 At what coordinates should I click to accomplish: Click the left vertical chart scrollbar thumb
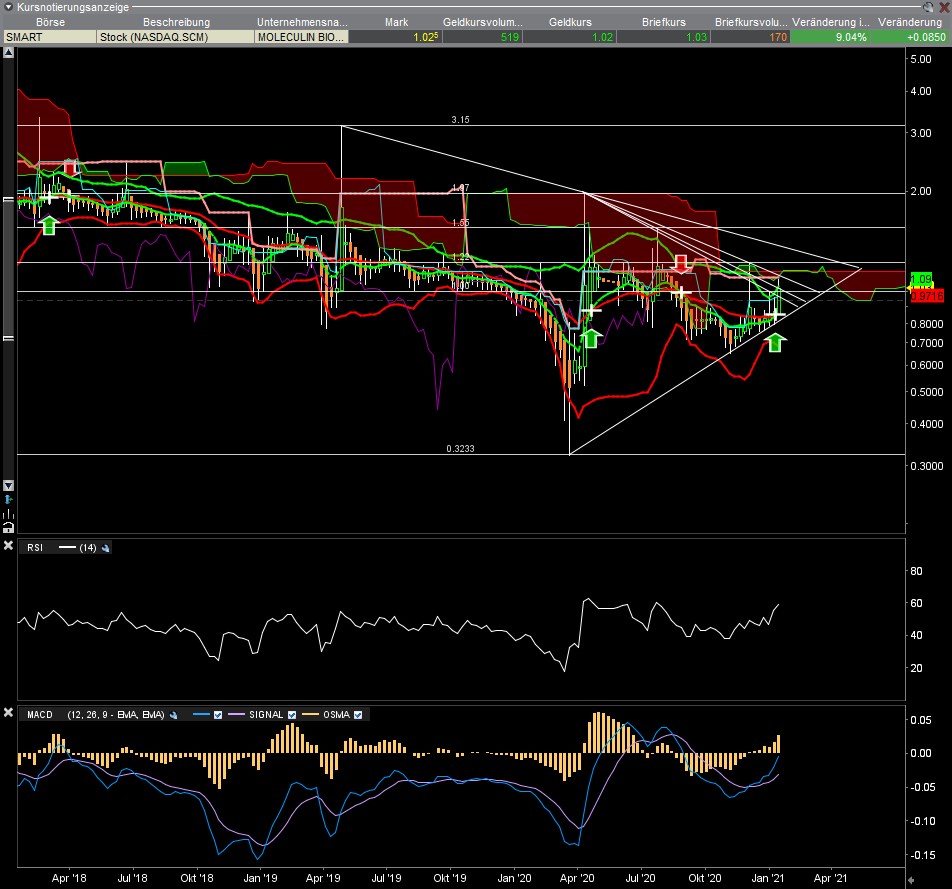9,270
